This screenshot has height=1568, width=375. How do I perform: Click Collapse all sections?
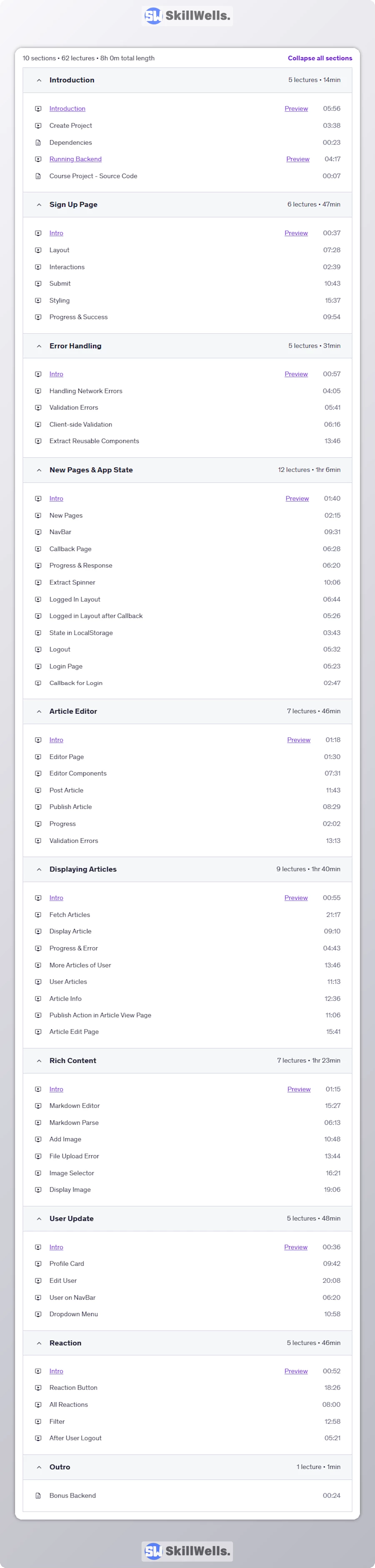[x=320, y=58]
